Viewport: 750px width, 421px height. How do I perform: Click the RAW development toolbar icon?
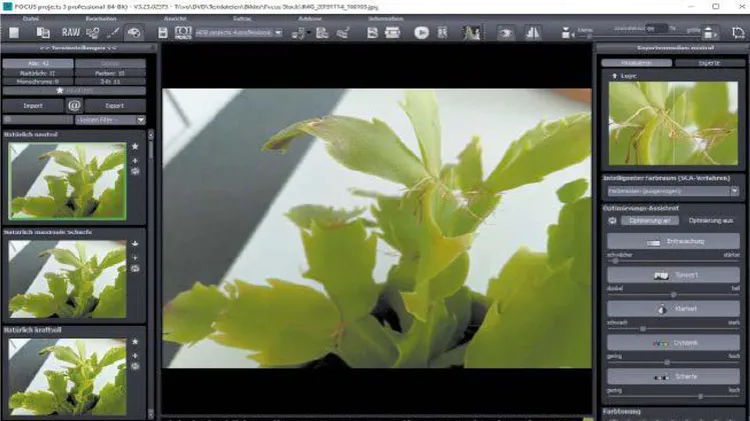click(71, 32)
